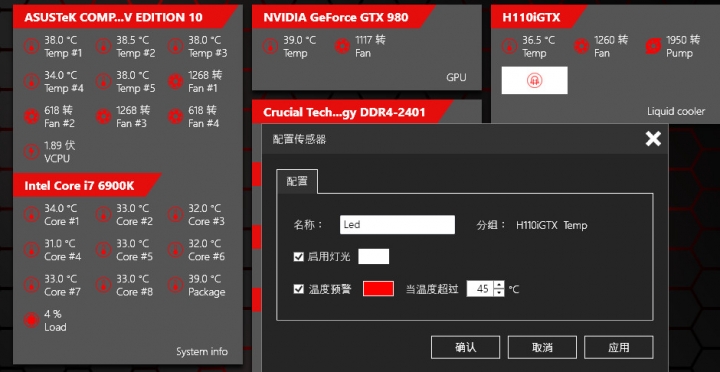
Task: Click the 4 % Load reading
Action: point(55,321)
